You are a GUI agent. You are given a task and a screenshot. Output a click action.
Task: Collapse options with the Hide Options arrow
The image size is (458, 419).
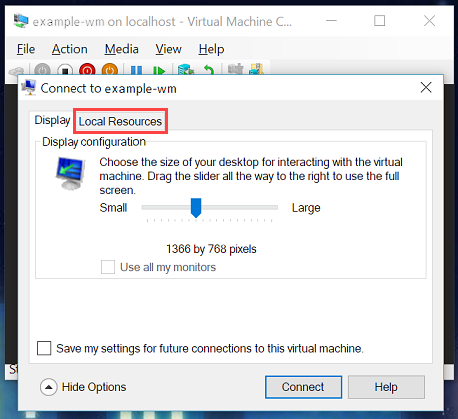[49, 387]
